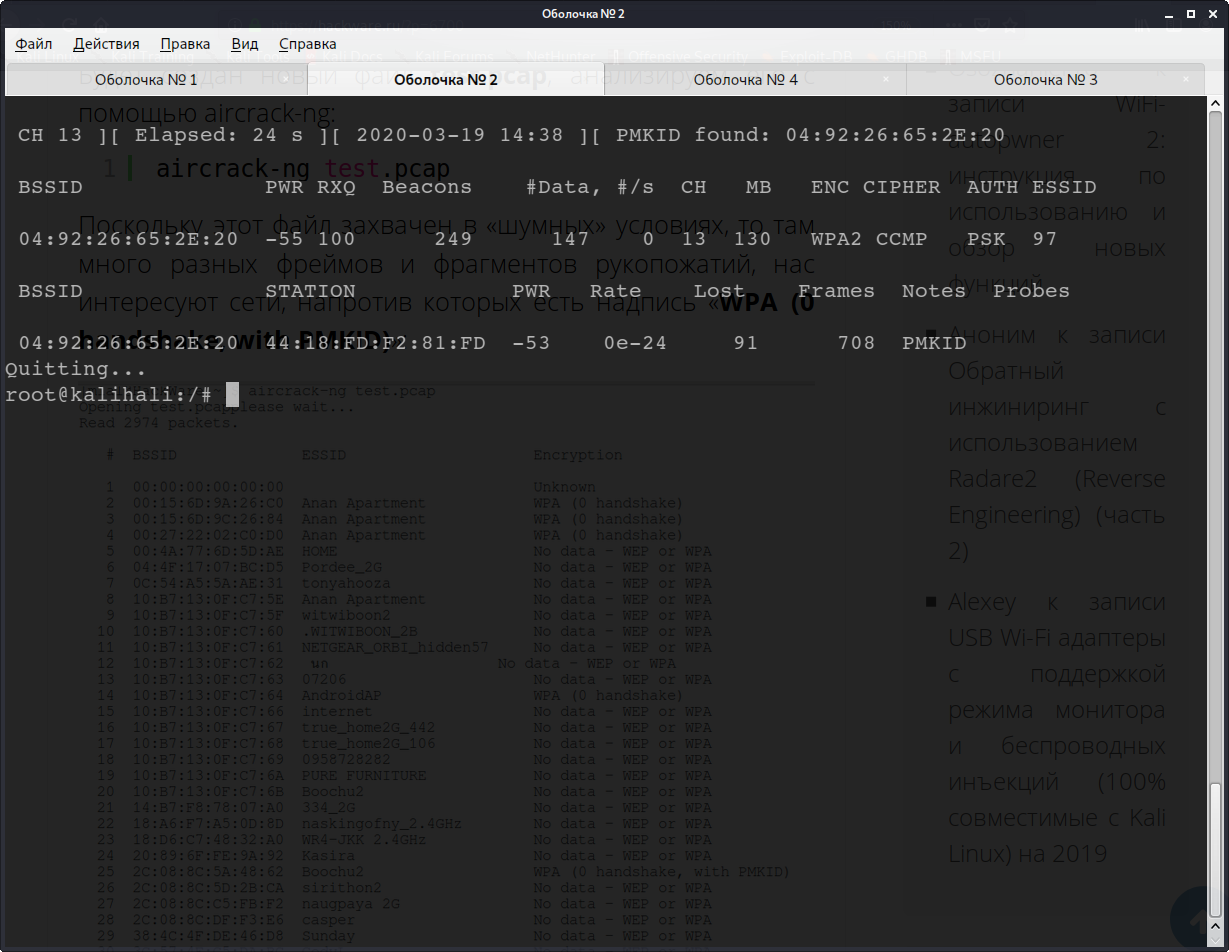Maximize the terminal window

pyautogui.click(x=1190, y=14)
